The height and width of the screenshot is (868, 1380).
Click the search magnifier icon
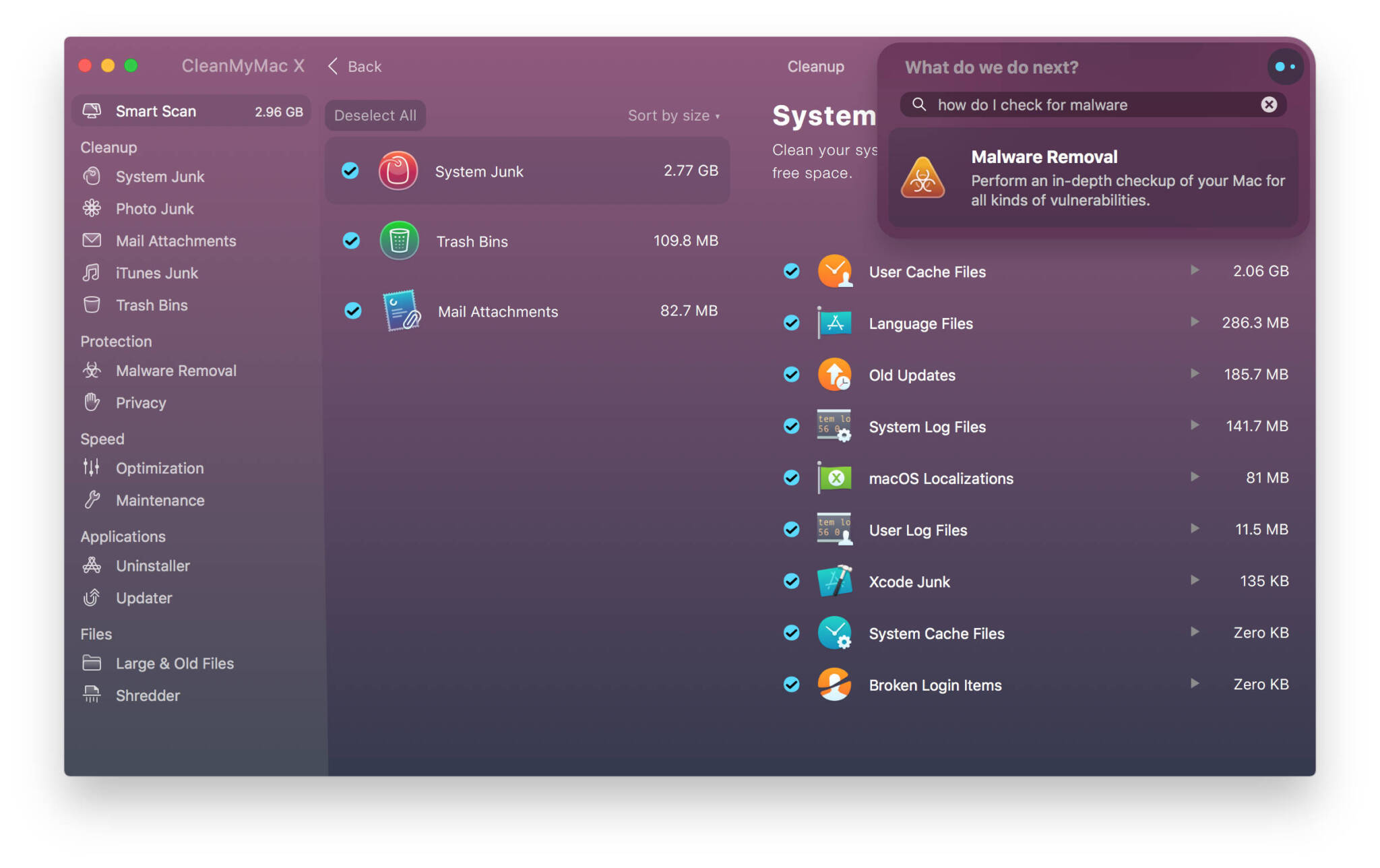919,104
